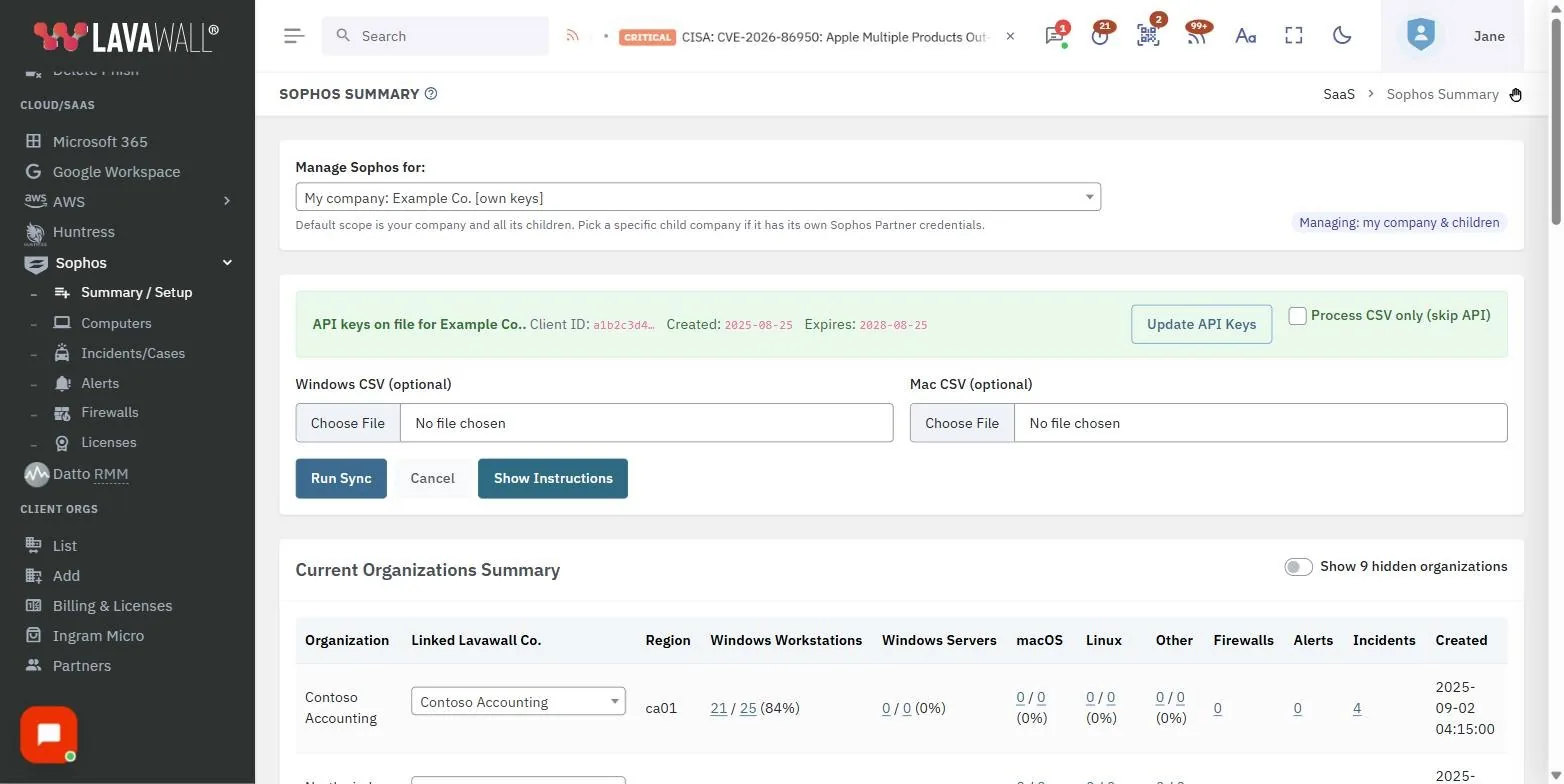1564x784 pixels.
Task: Expand the AWS sidebar submenu arrow
Action: coord(227,201)
